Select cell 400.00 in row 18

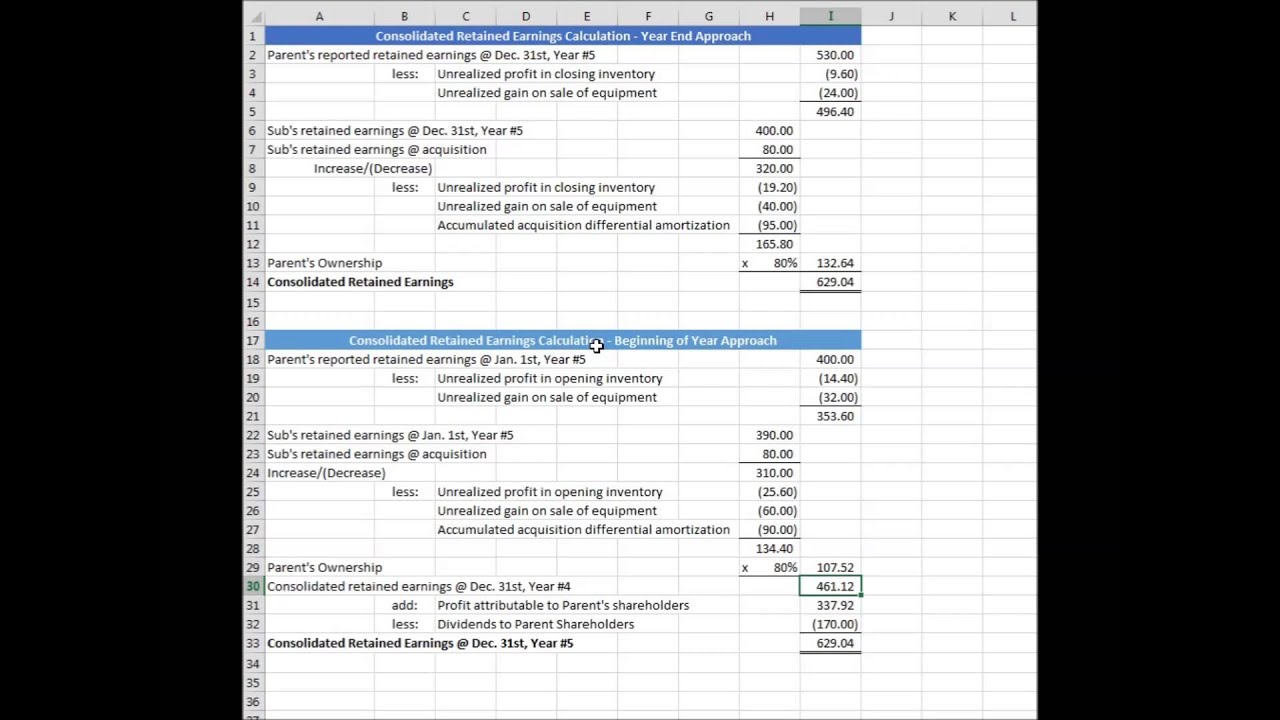point(830,359)
